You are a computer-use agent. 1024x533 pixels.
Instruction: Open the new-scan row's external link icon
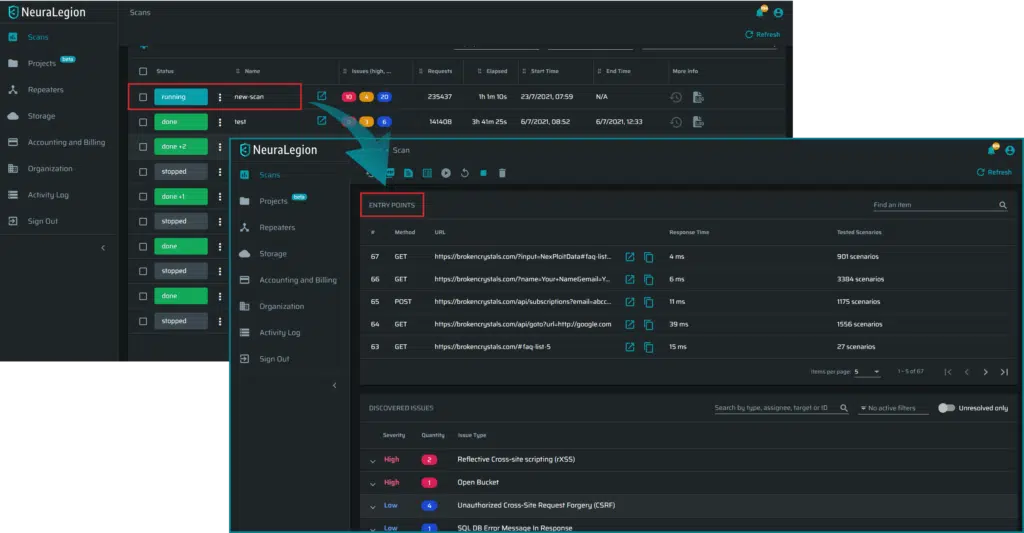(x=321, y=96)
